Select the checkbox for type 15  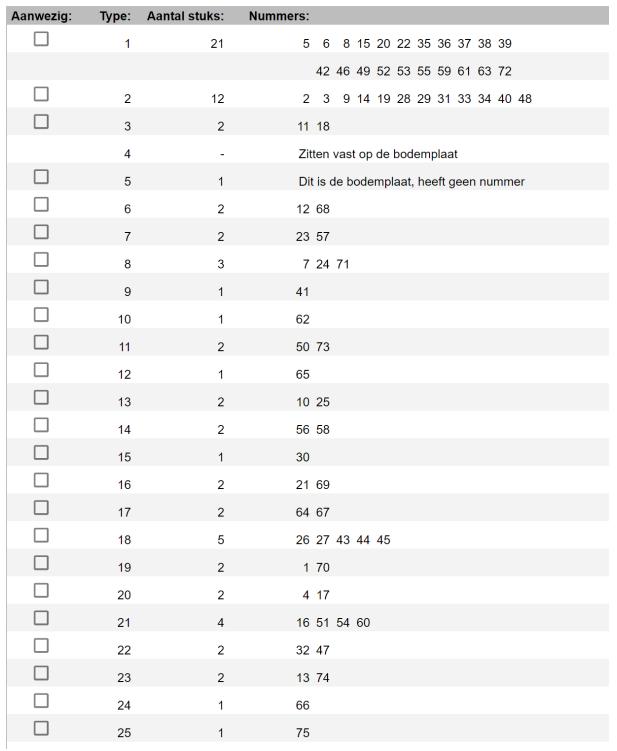pos(41,452)
